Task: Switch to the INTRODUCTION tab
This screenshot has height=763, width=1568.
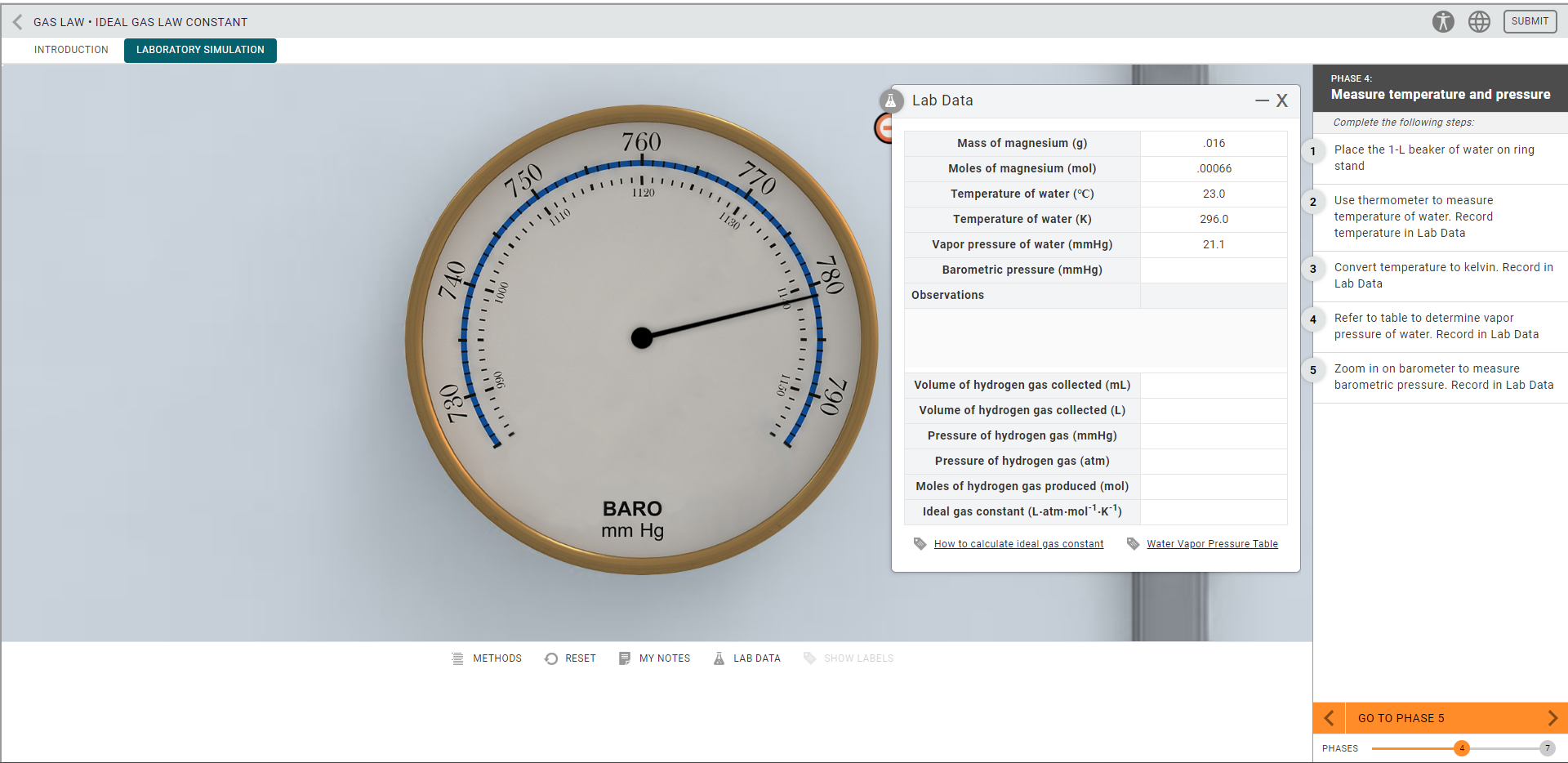Action: pyautogui.click(x=71, y=49)
